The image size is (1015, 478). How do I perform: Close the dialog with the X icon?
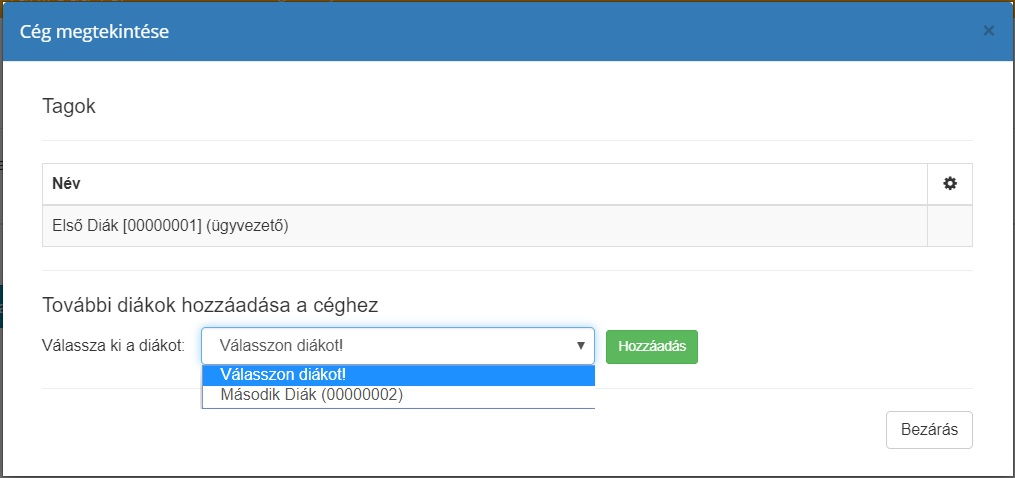988,31
